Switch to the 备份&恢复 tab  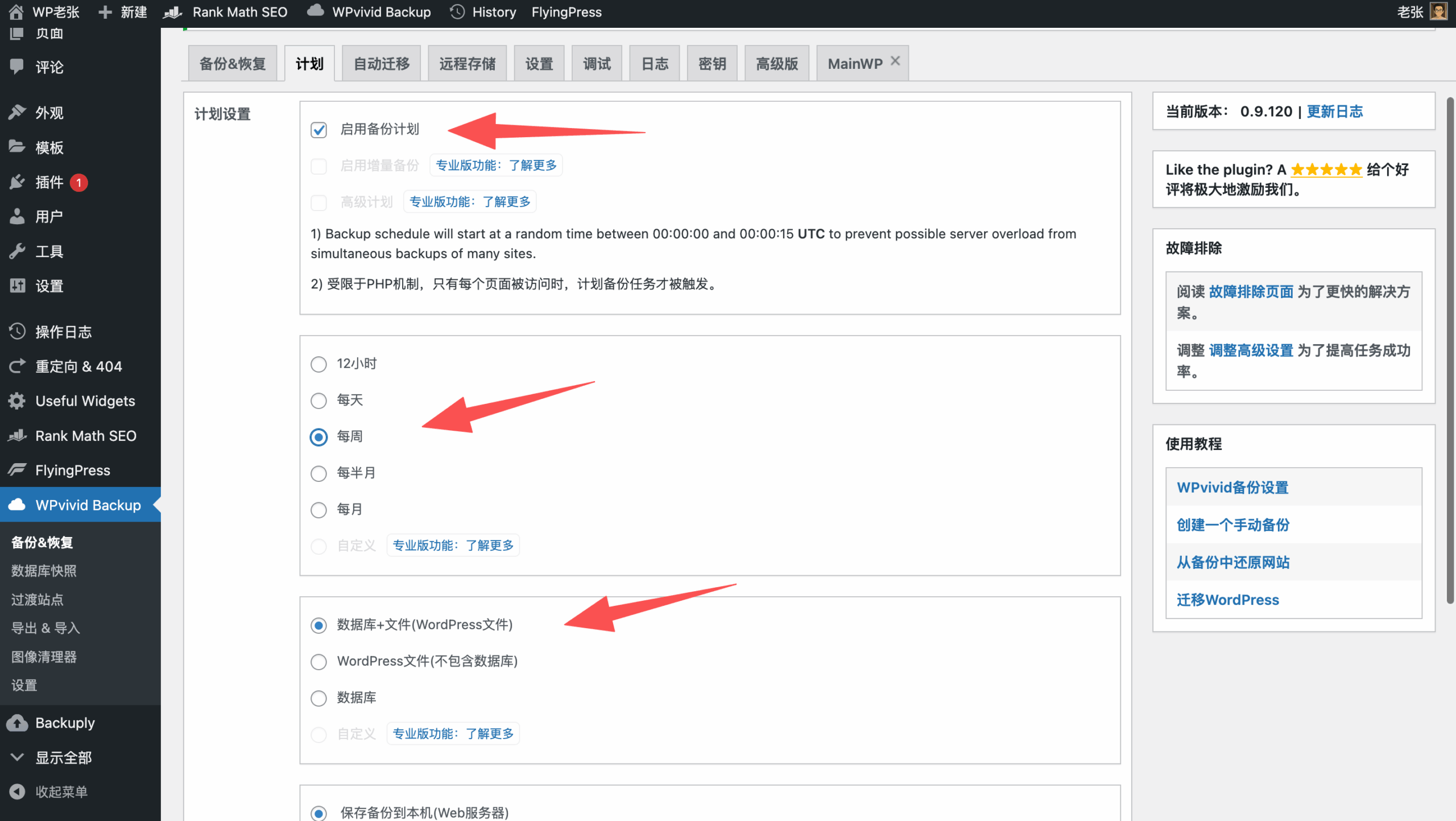pyautogui.click(x=233, y=64)
